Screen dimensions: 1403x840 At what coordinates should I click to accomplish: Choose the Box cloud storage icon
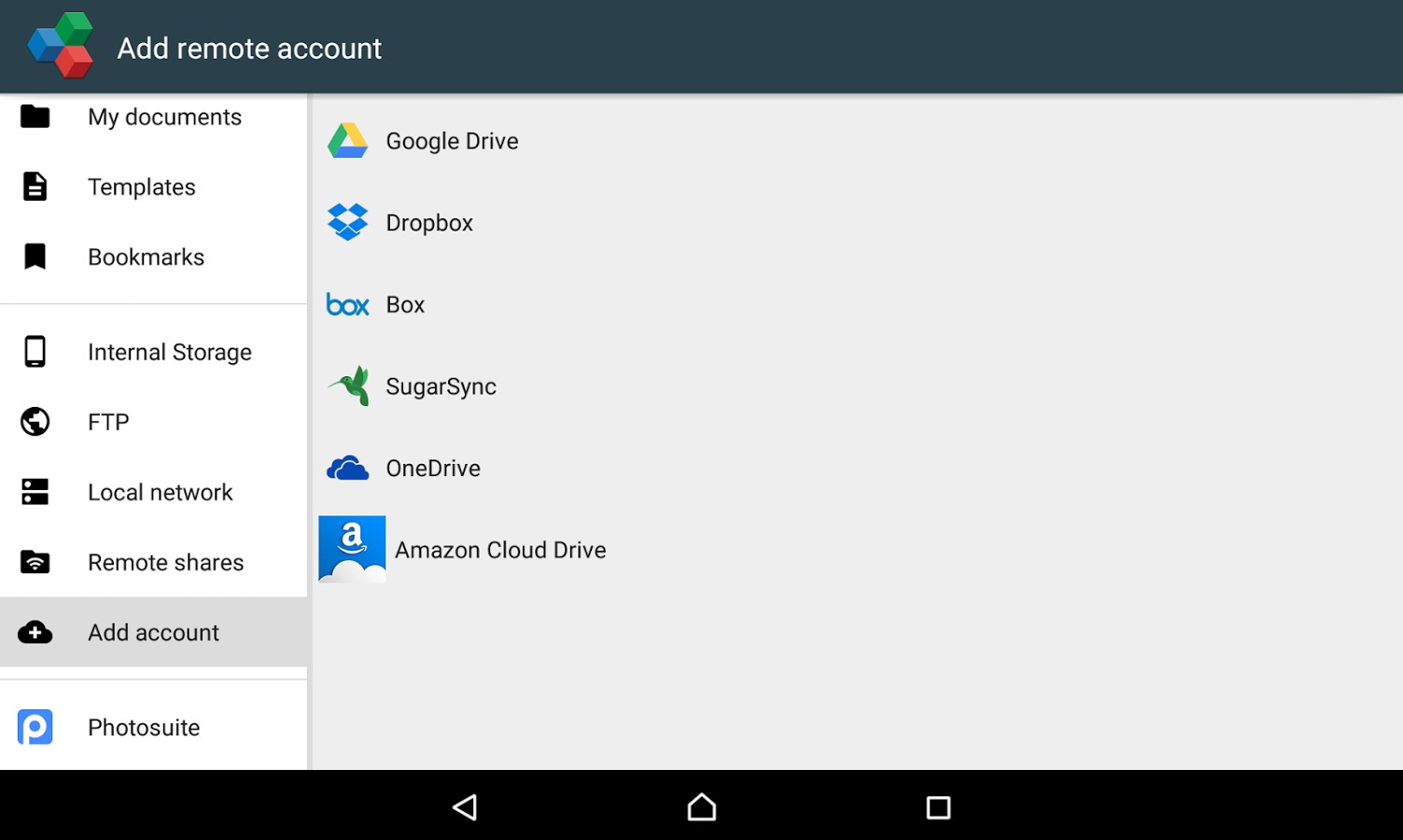pyautogui.click(x=348, y=304)
